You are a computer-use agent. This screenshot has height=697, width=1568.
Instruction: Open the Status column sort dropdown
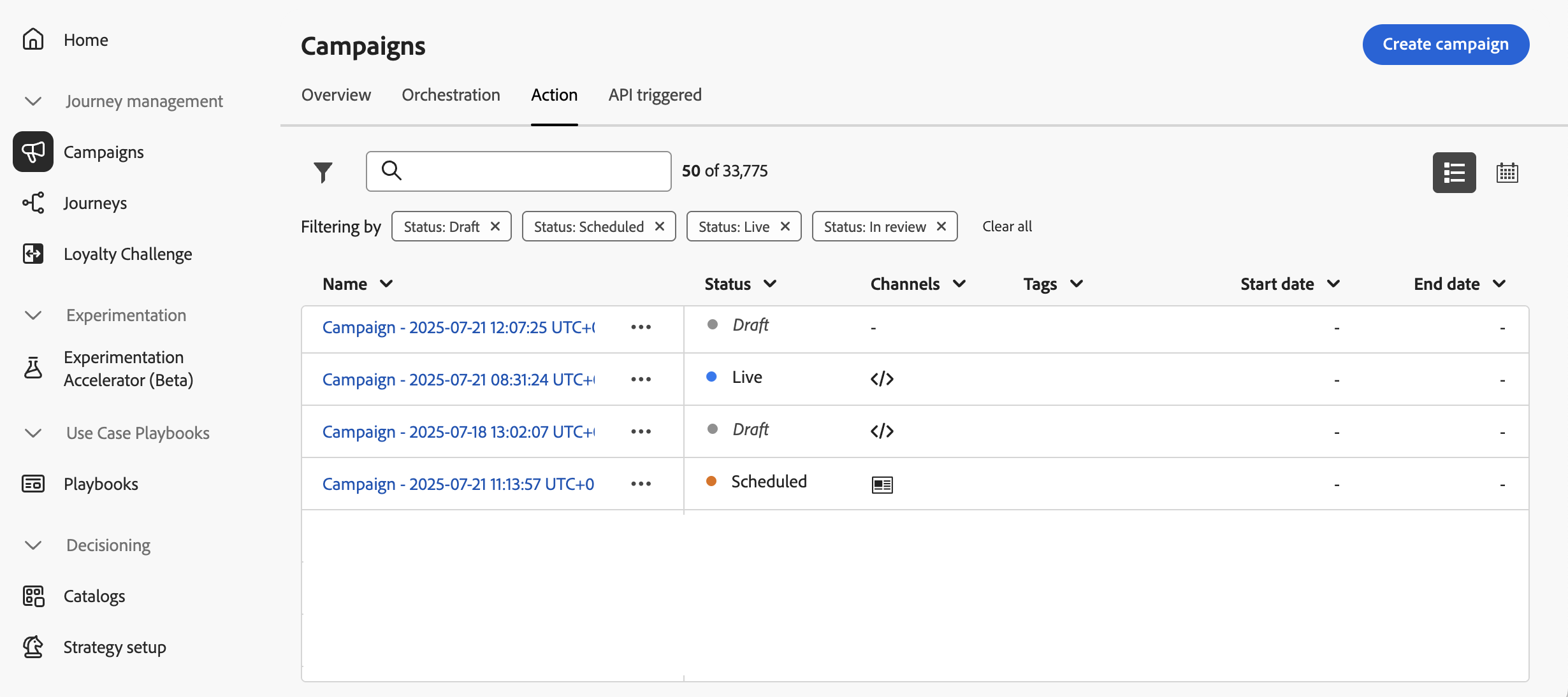click(x=770, y=284)
